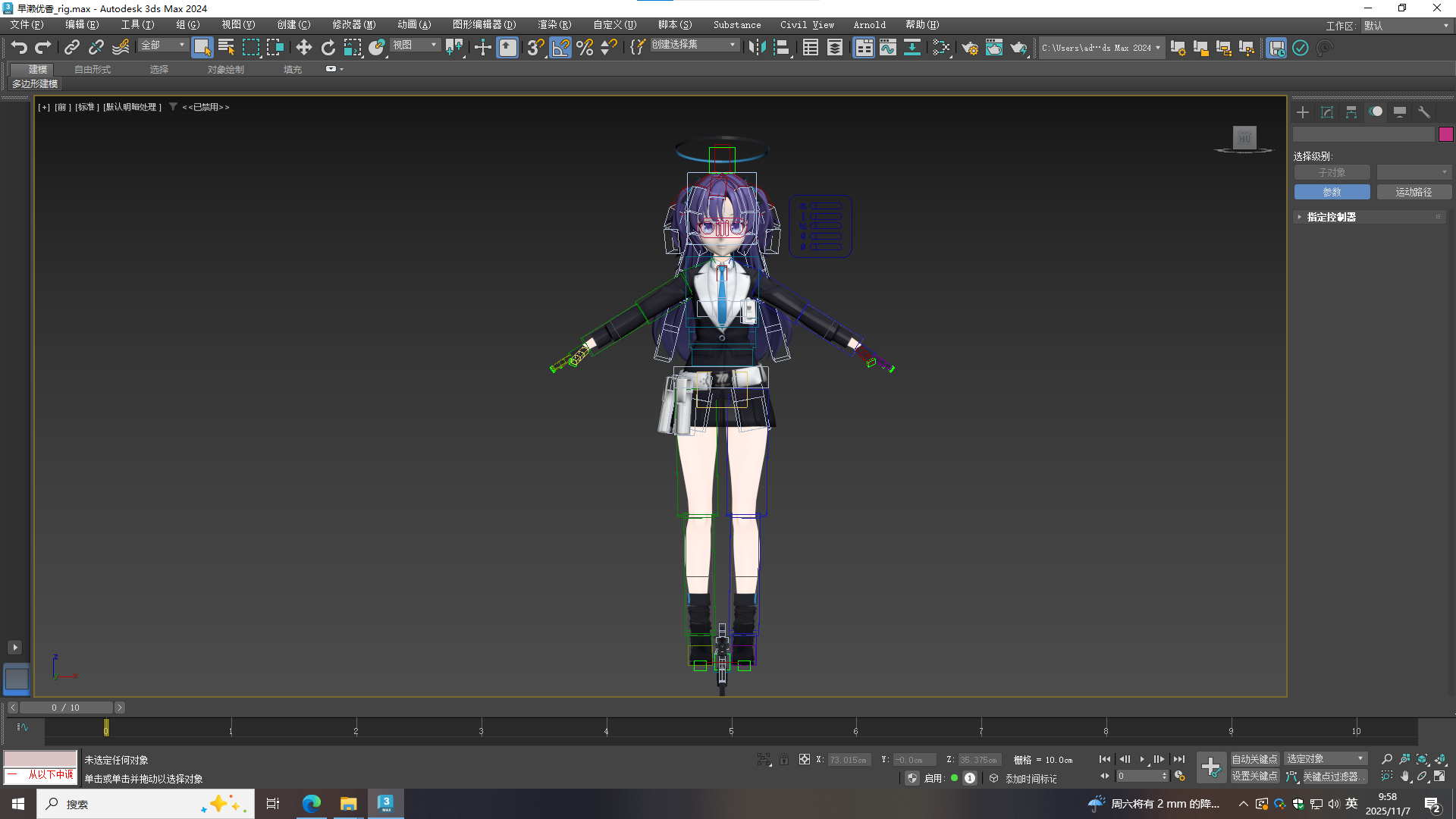This screenshot has height=819, width=1456.
Task: Toggle 3D snaps on
Action: click(535, 48)
